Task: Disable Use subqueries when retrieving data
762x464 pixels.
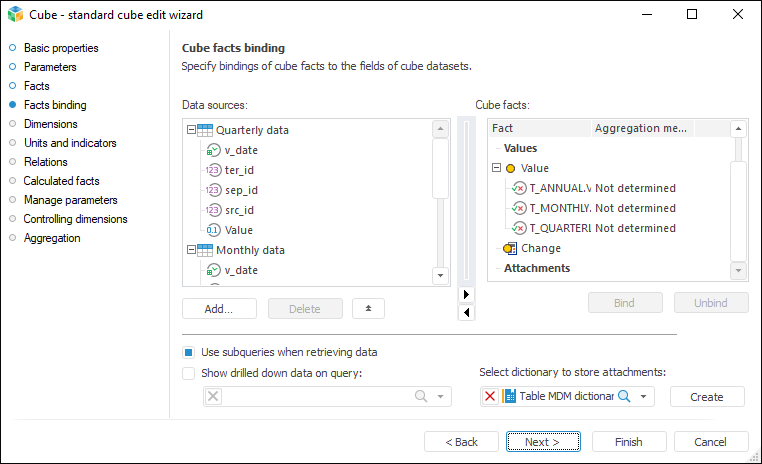Action: point(189,352)
